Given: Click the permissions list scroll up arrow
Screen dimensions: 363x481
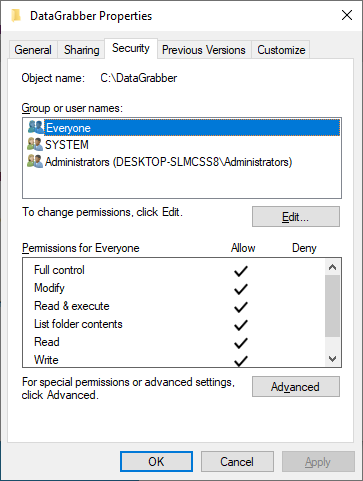Looking at the screenshot, I should coord(332,267).
